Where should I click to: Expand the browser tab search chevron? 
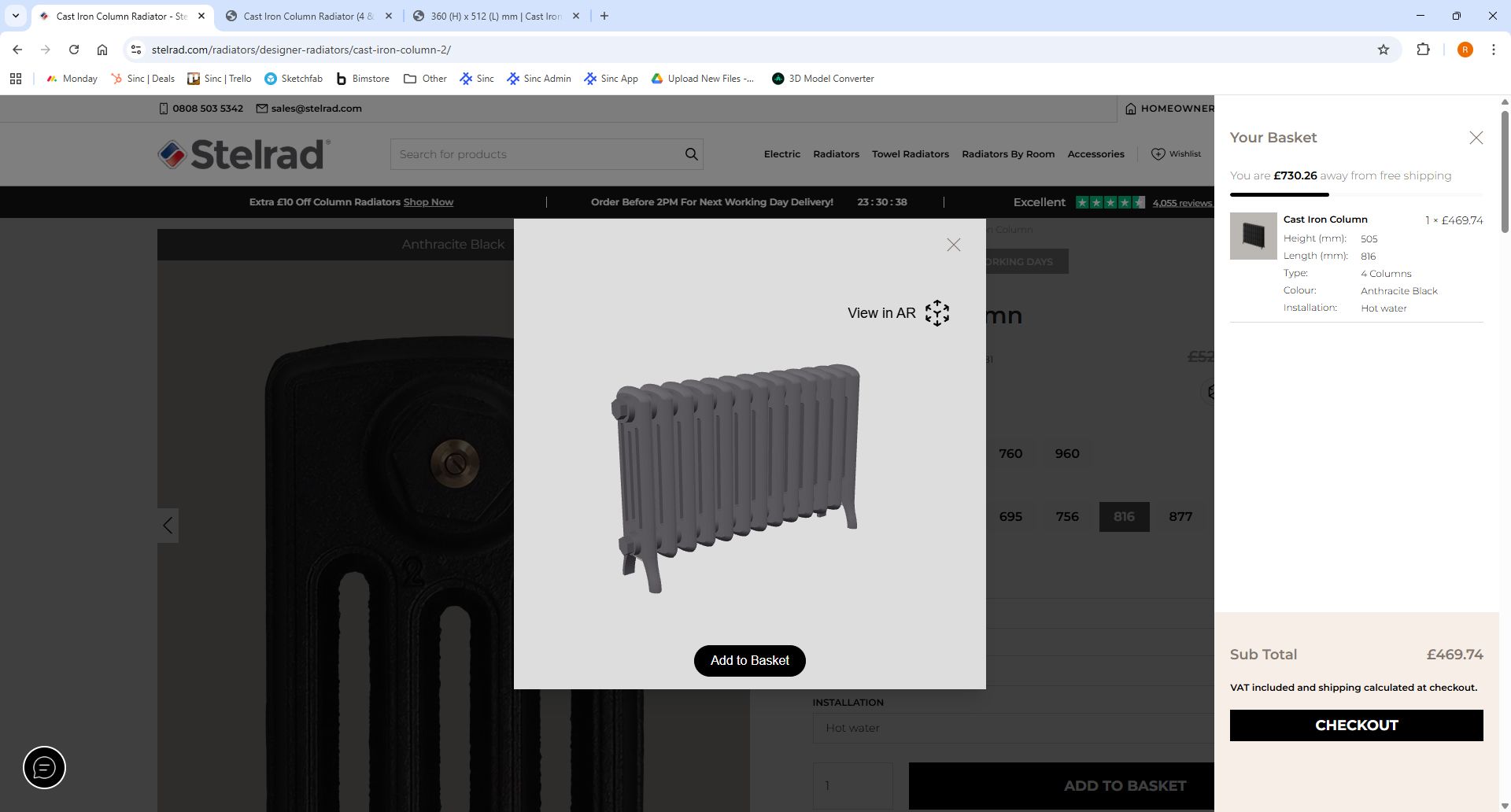coord(15,16)
